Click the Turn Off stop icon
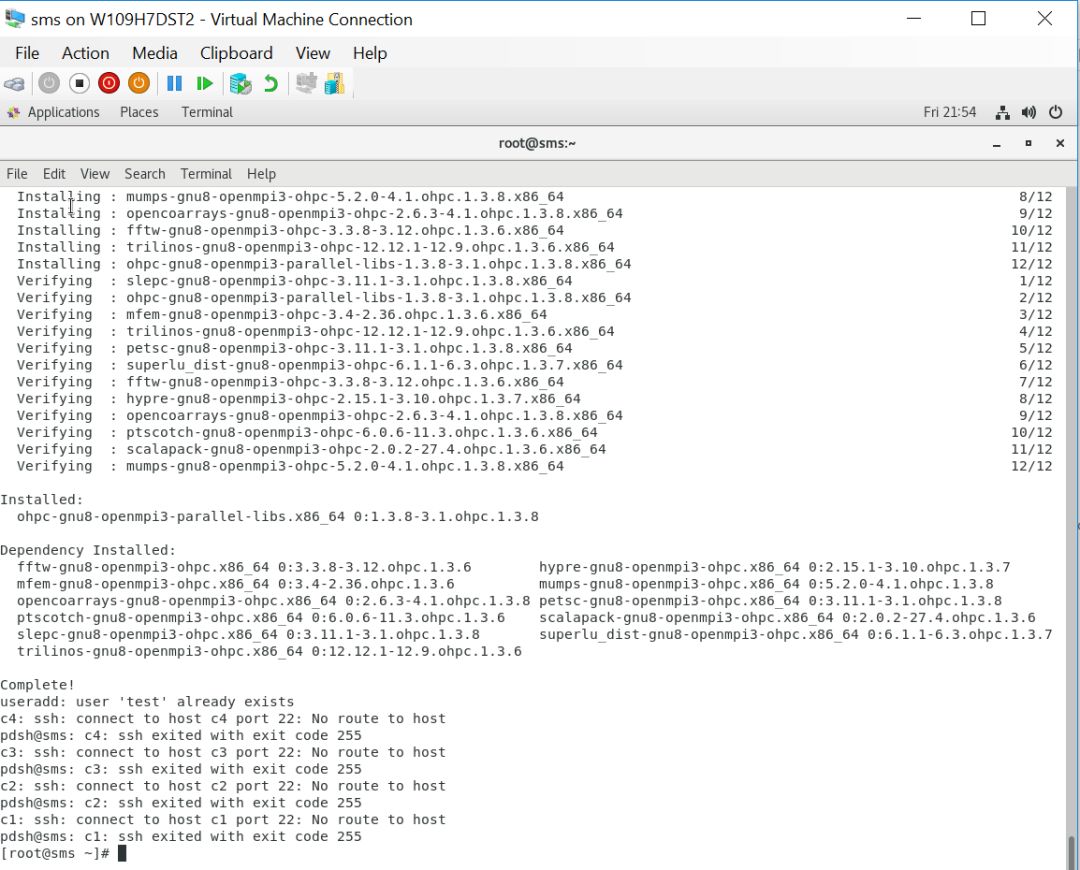Viewport: 1080px width, 870px height. point(79,83)
